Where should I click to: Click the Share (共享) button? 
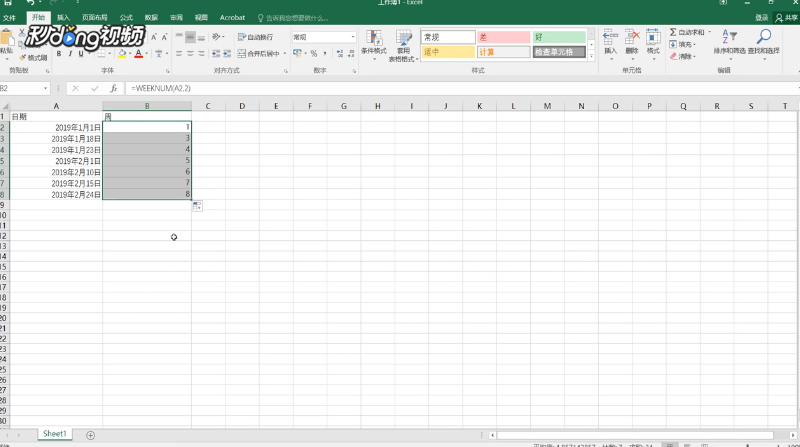pos(786,17)
